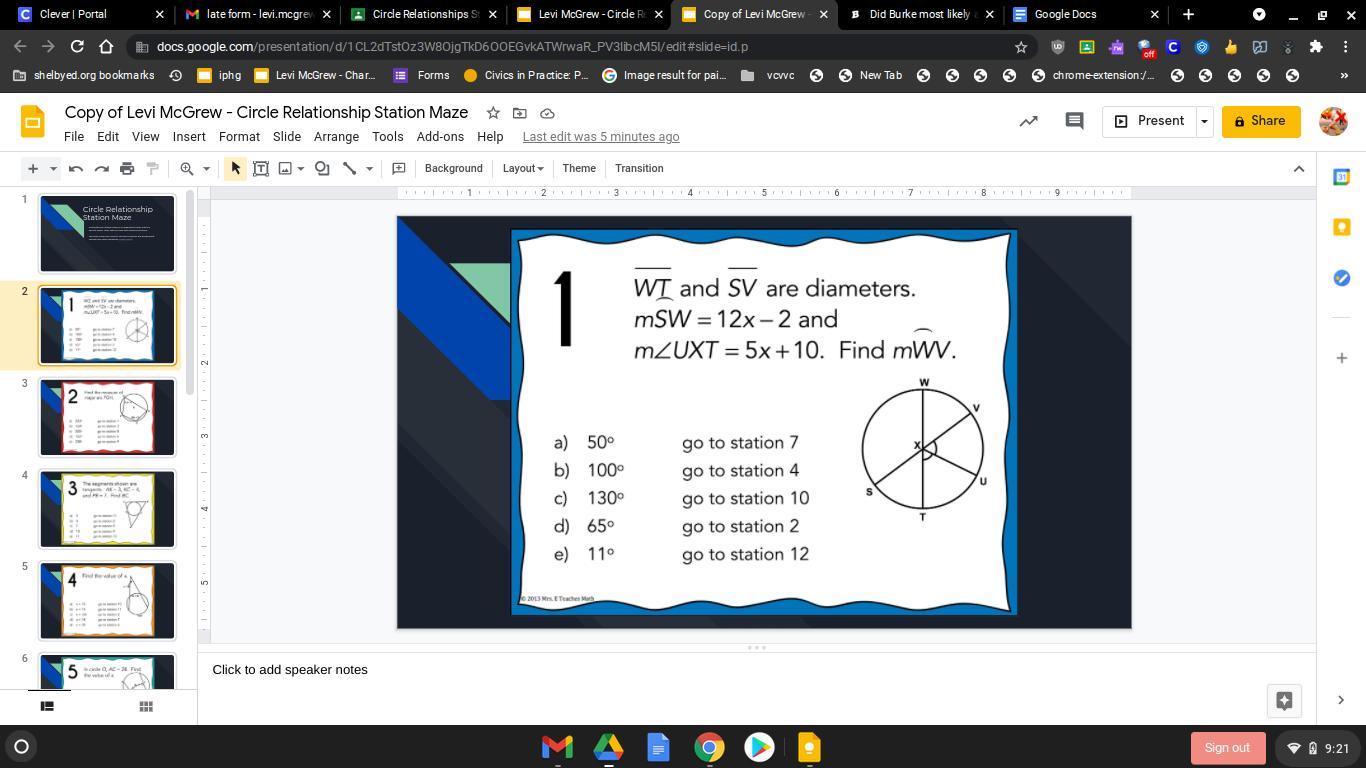Click the Add comment toolbar icon
Image resolution: width=1366 pixels, height=768 pixels.
(399, 168)
